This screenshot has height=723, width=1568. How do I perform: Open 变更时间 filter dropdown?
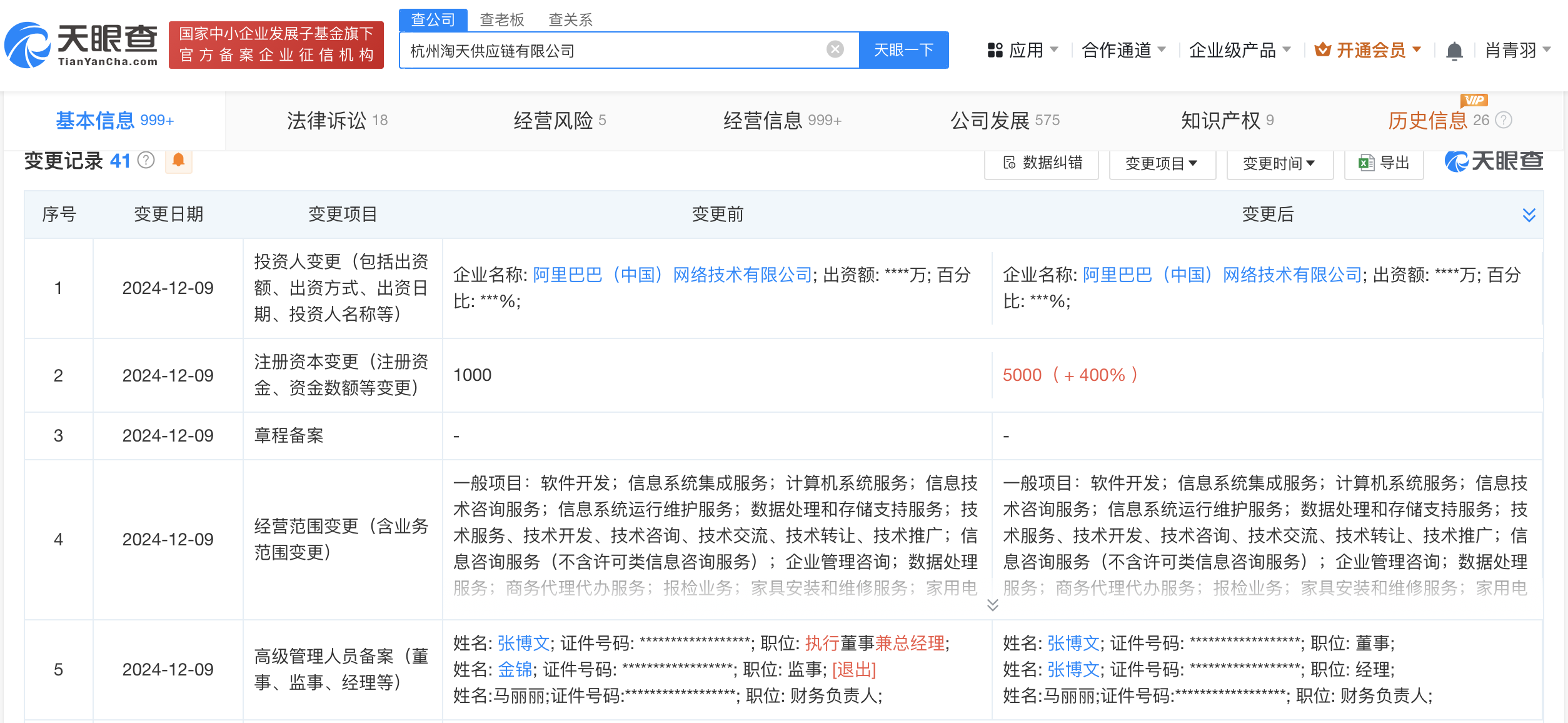1279,163
